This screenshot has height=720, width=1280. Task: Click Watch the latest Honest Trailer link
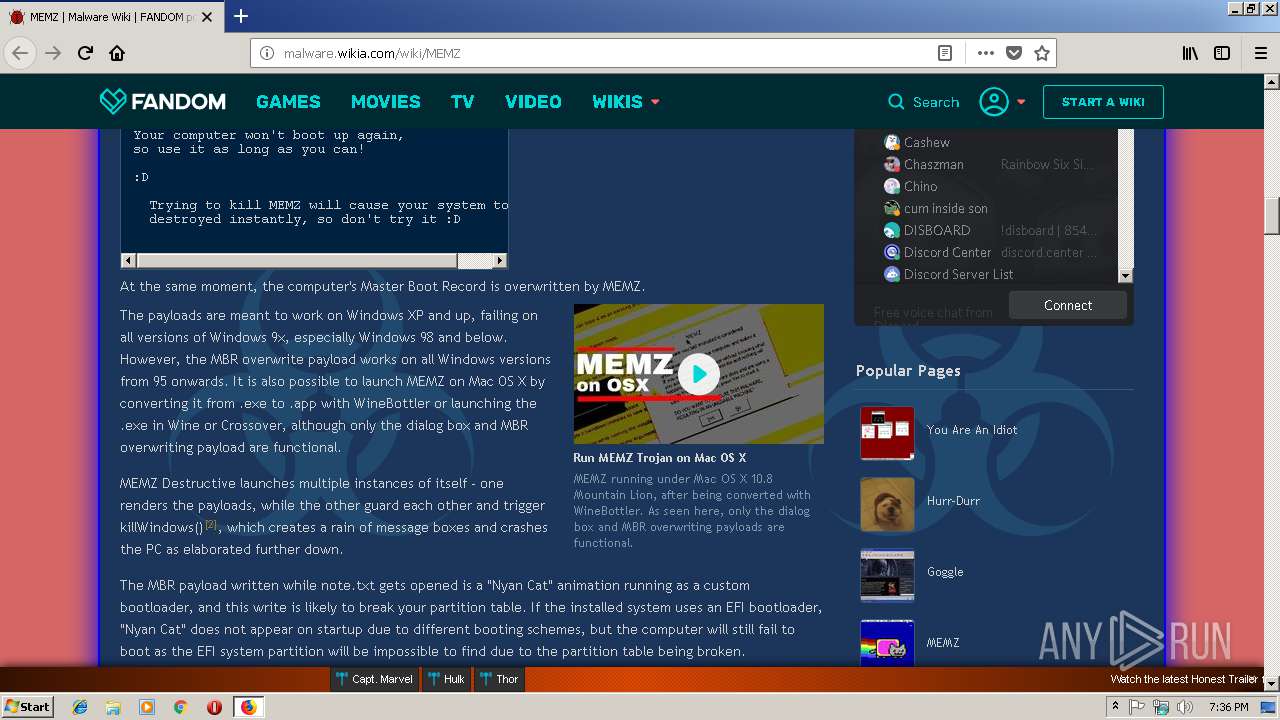point(1183,679)
